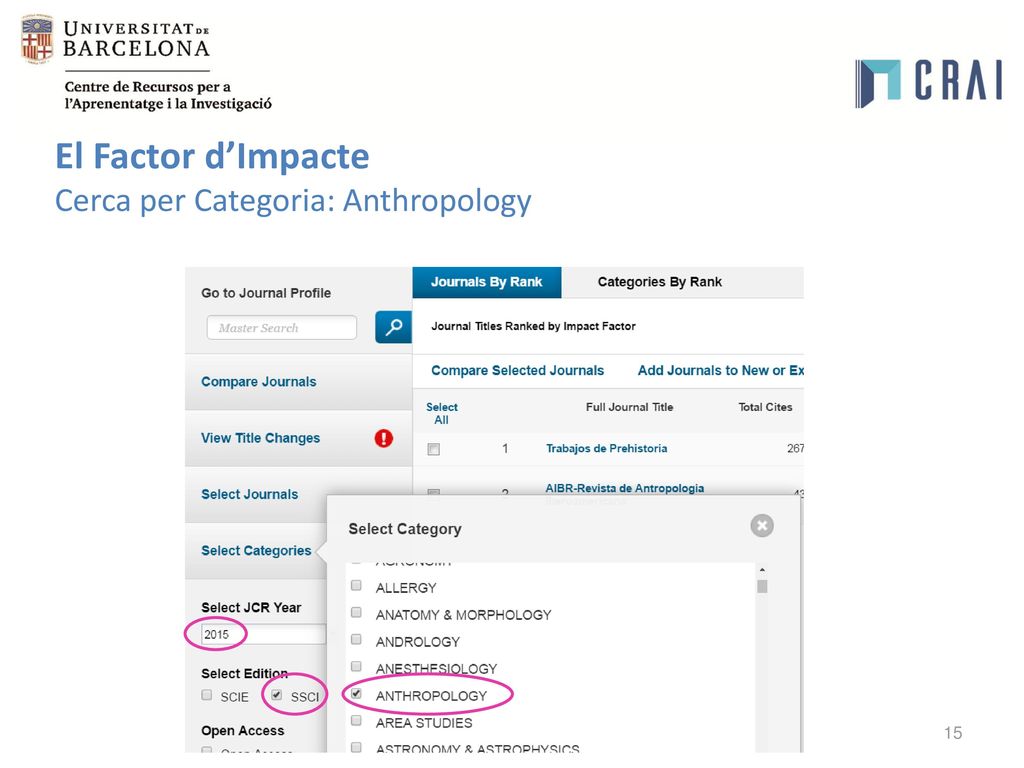Check the AREA STUDIES category
This screenshot has width=1024, height=768.
(356, 720)
